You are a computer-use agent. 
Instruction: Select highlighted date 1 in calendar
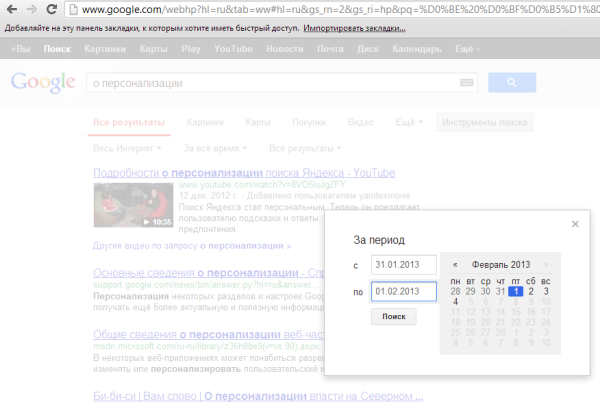point(516,291)
